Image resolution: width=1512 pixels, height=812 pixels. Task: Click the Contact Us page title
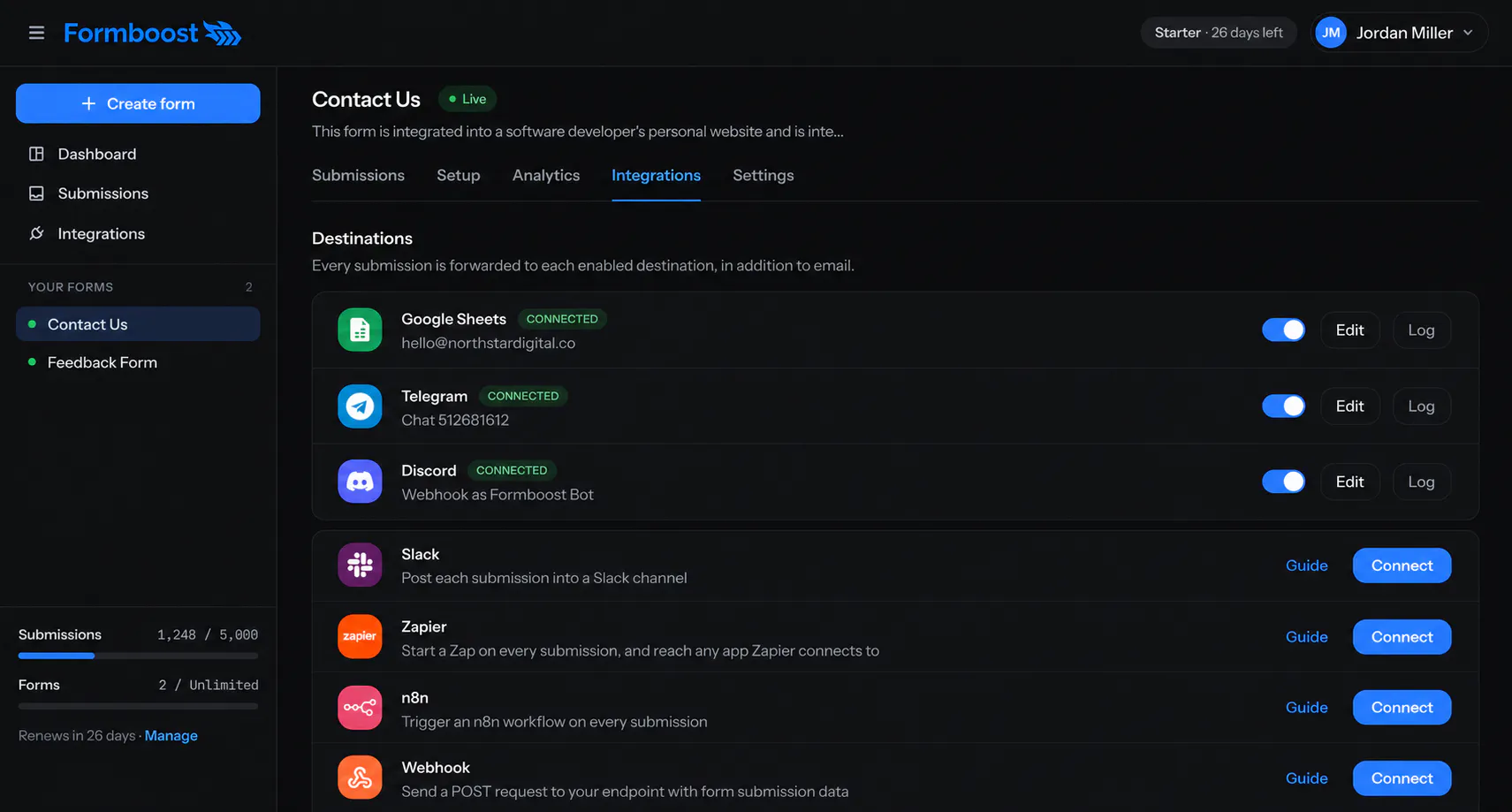point(366,99)
